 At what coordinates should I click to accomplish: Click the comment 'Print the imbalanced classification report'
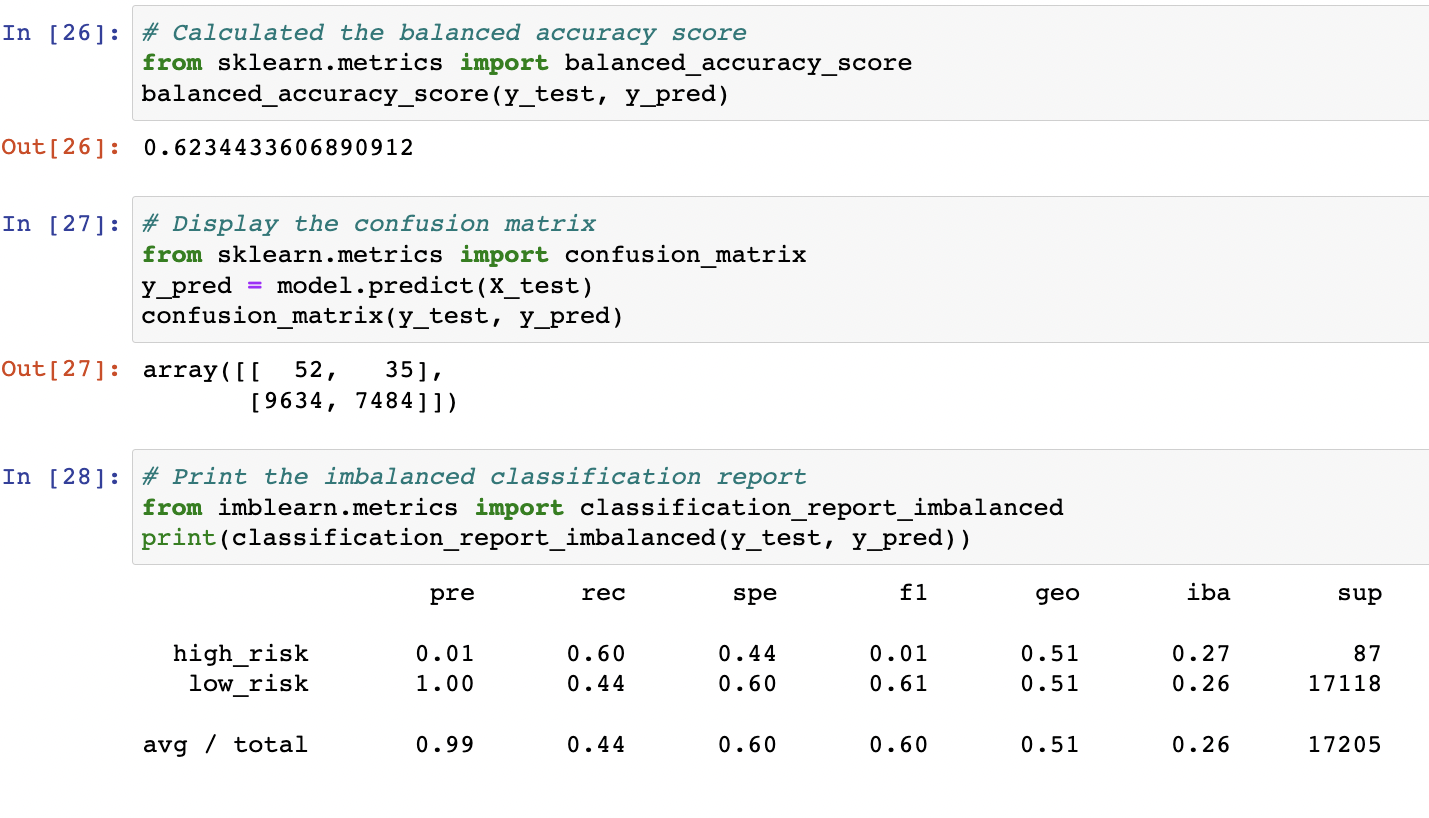pyautogui.click(x=475, y=477)
